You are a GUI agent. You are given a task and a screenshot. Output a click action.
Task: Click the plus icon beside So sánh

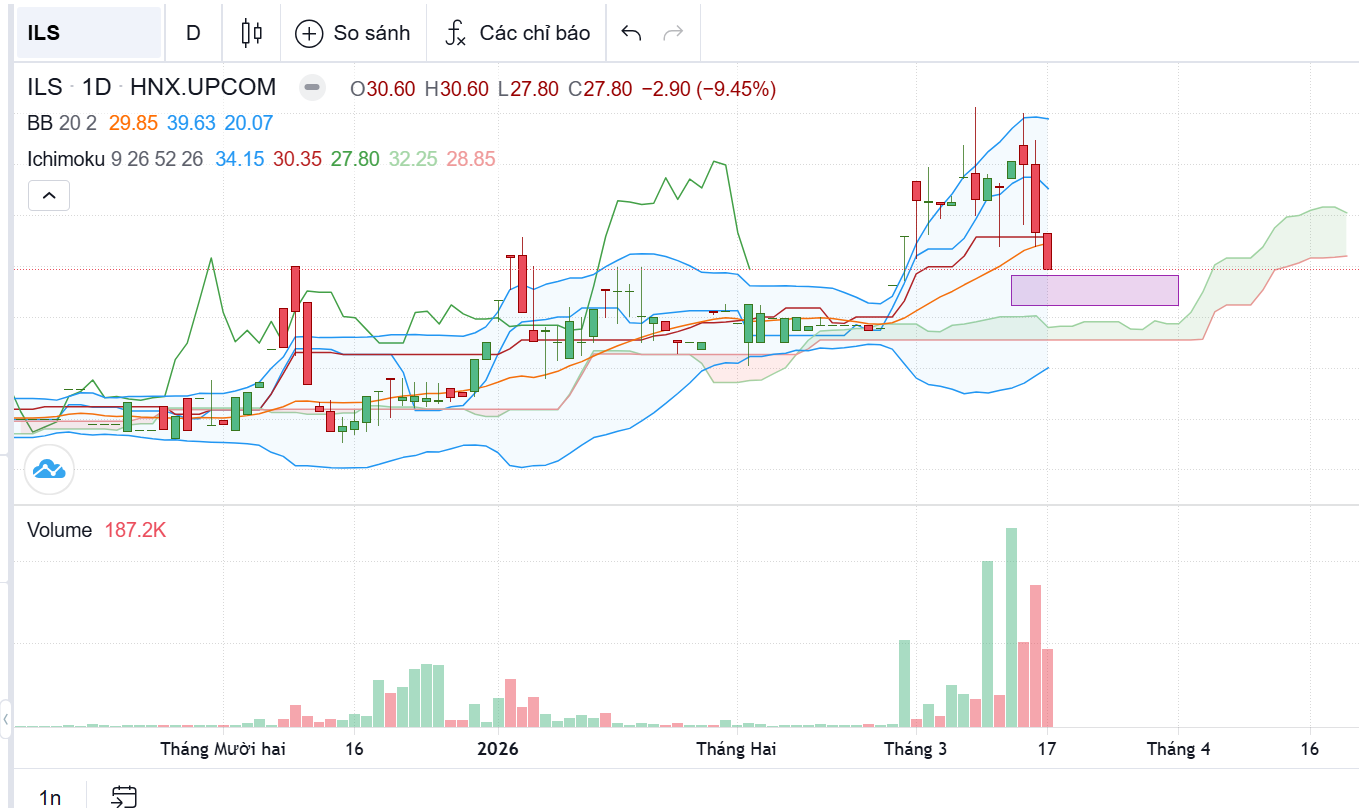309,33
